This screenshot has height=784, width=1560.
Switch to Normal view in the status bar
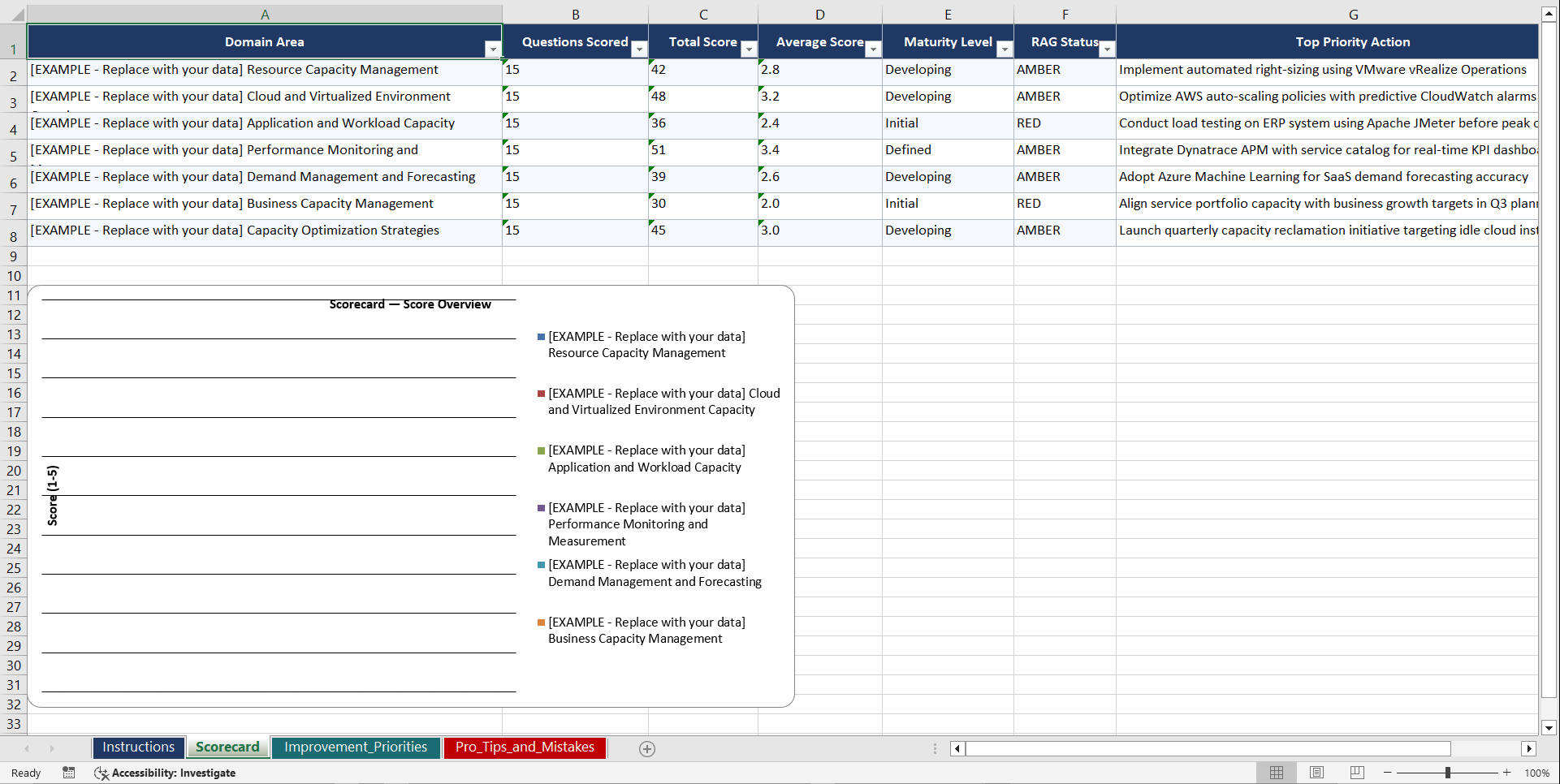coord(1276,773)
